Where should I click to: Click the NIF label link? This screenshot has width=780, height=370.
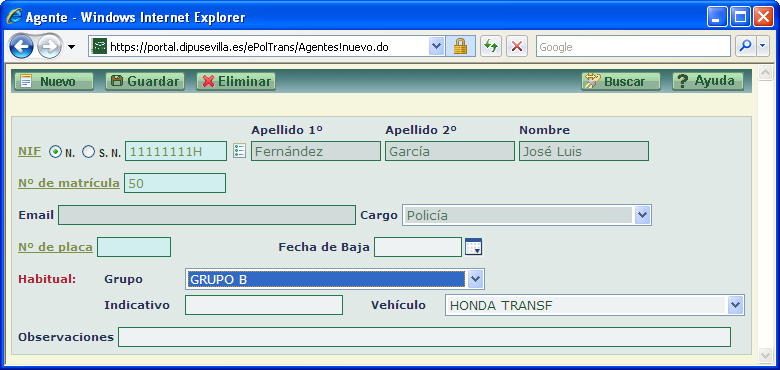[29, 152]
